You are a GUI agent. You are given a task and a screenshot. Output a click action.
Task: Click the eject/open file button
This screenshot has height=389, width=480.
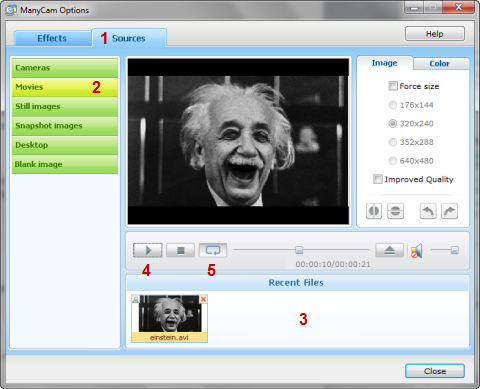(x=389, y=250)
